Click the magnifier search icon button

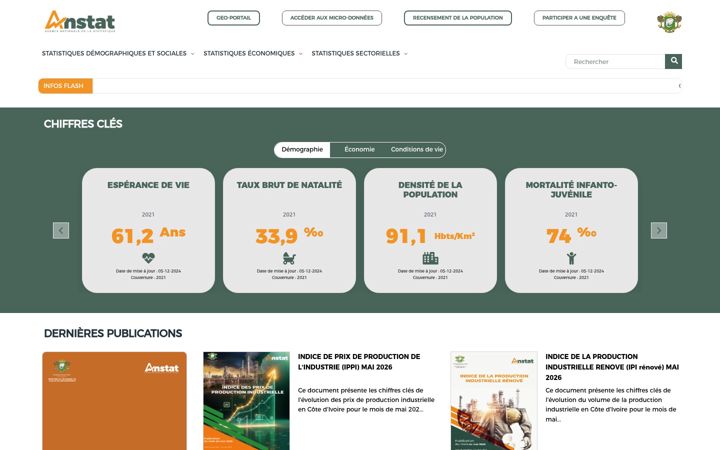pyautogui.click(x=673, y=61)
